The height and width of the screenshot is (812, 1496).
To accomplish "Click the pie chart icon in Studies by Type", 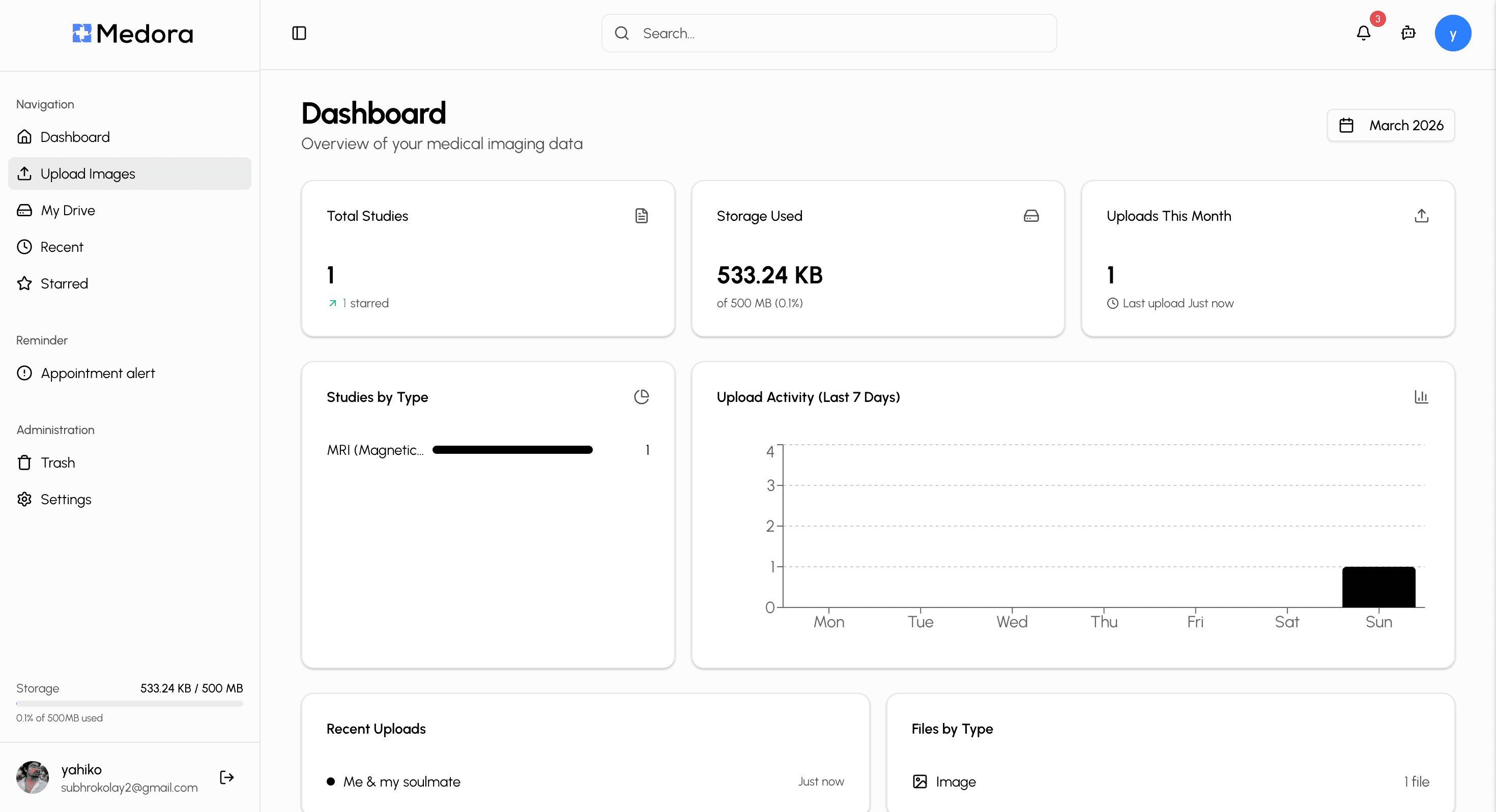I will (641, 397).
